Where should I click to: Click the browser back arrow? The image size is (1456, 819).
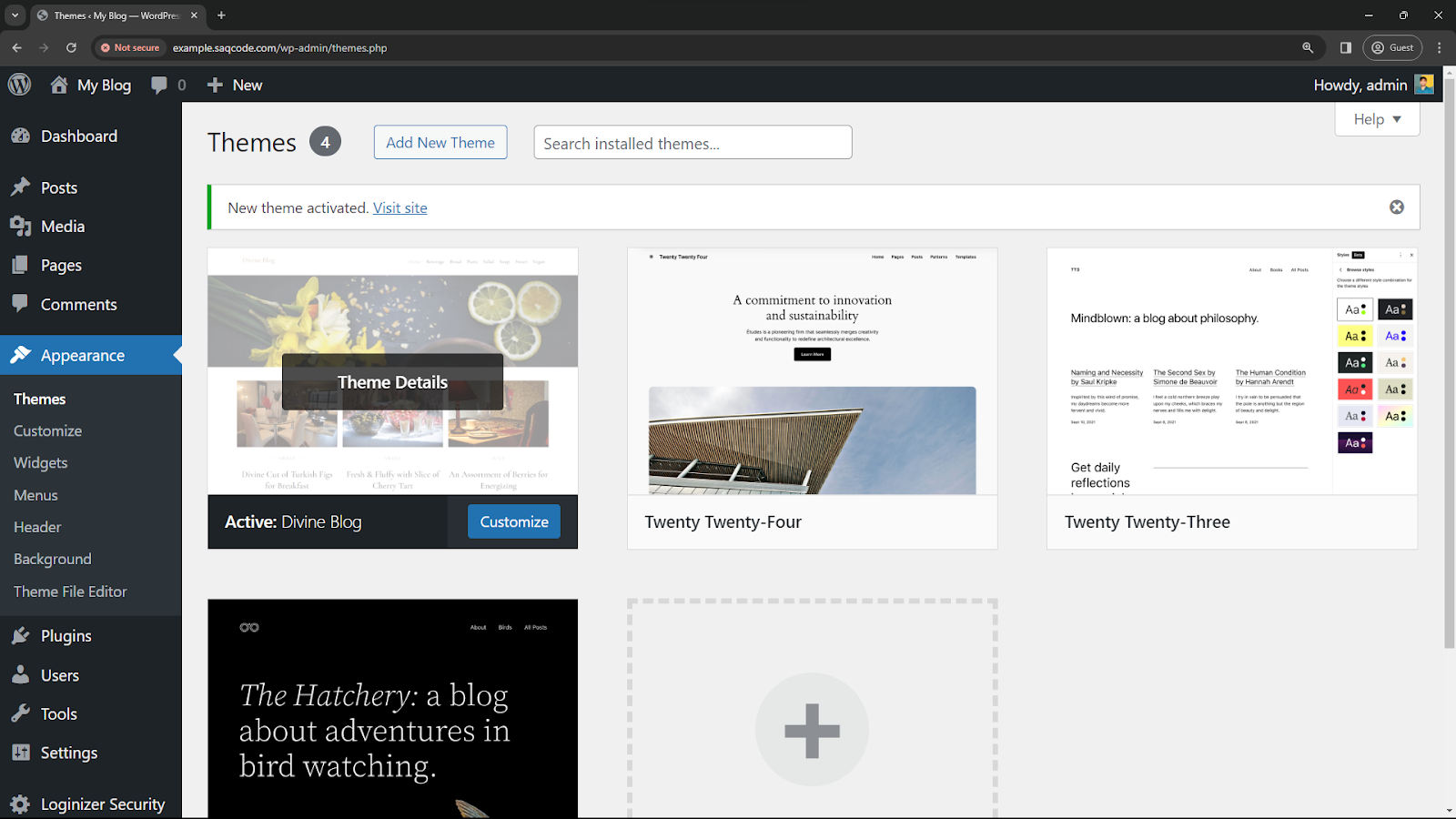[16, 47]
